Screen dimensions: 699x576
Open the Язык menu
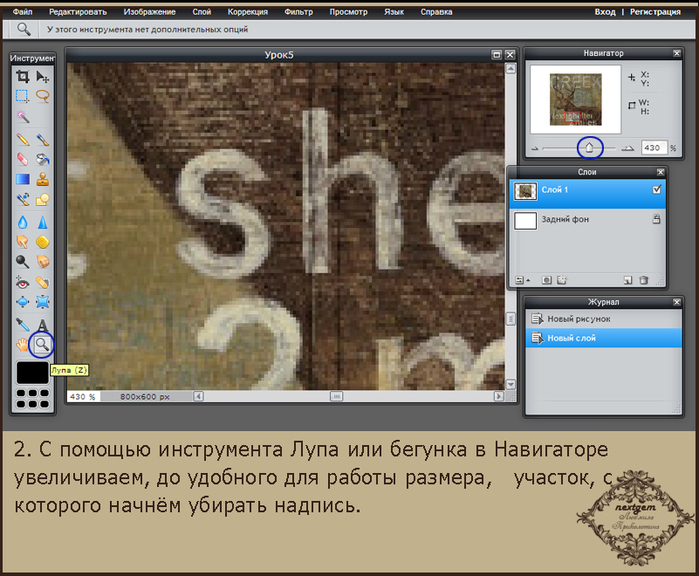[x=394, y=12]
